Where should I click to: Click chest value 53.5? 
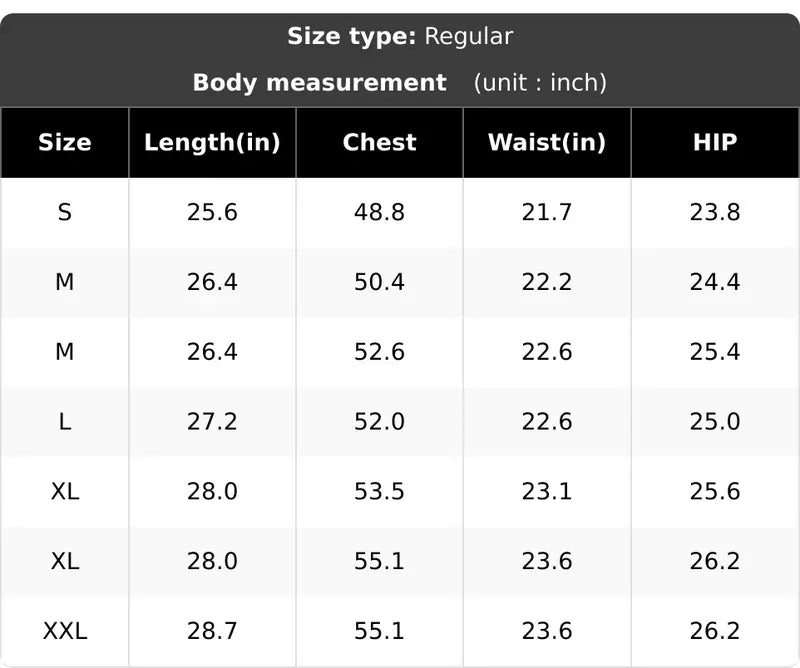click(380, 491)
